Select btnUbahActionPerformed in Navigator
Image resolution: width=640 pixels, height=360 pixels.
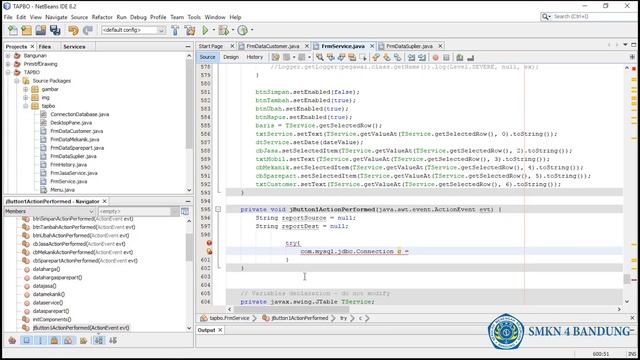pyautogui.click(x=80, y=236)
